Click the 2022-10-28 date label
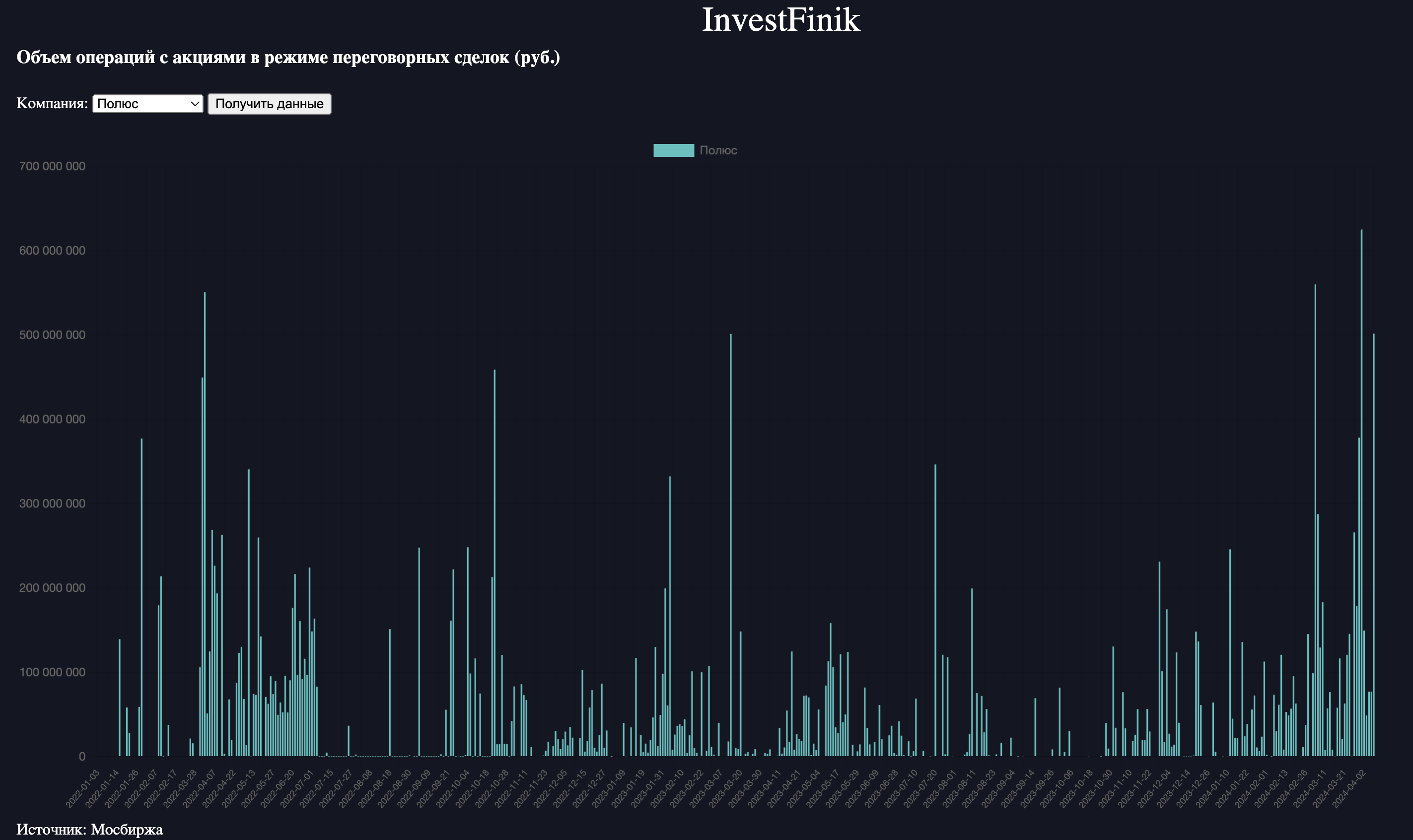Viewport: 1413px width, 840px height. click(493, 788)
